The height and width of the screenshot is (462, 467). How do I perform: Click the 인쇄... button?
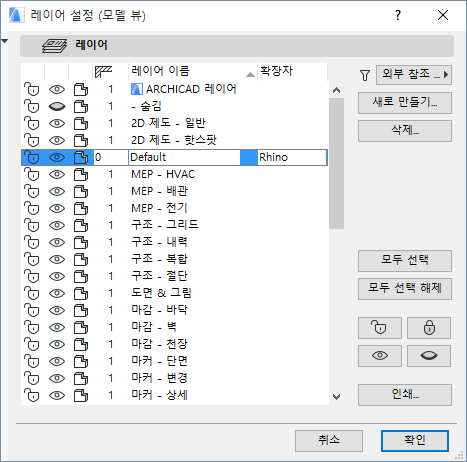(x=405, y=395)
